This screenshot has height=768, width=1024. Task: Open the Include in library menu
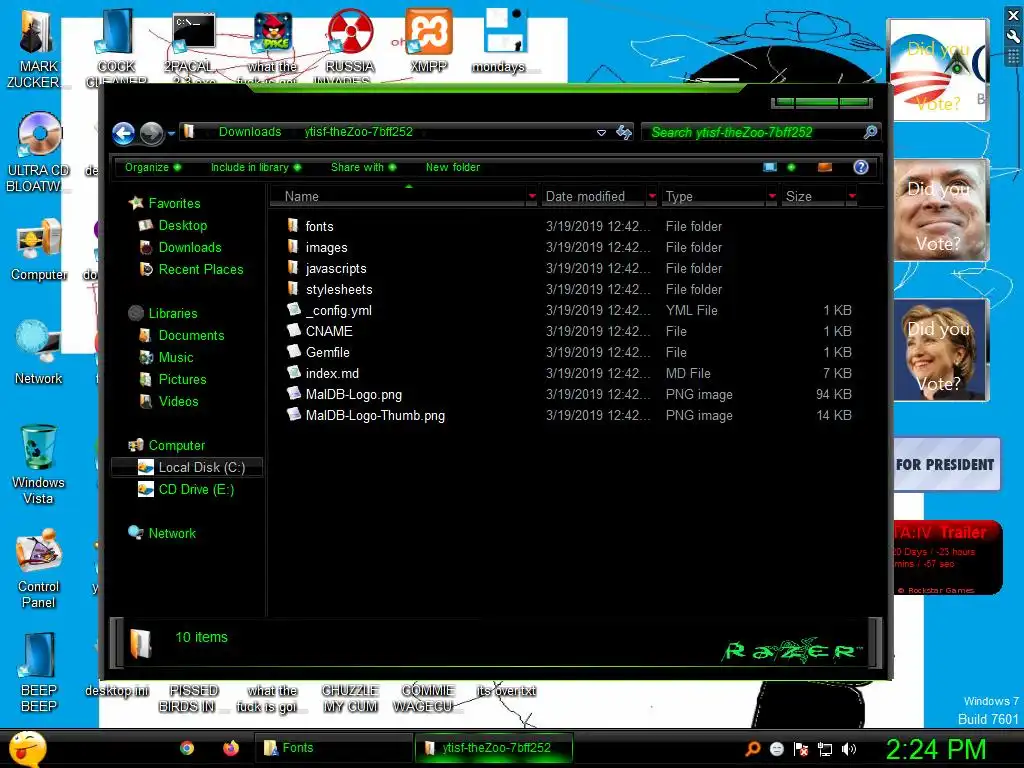coord(255,167)
